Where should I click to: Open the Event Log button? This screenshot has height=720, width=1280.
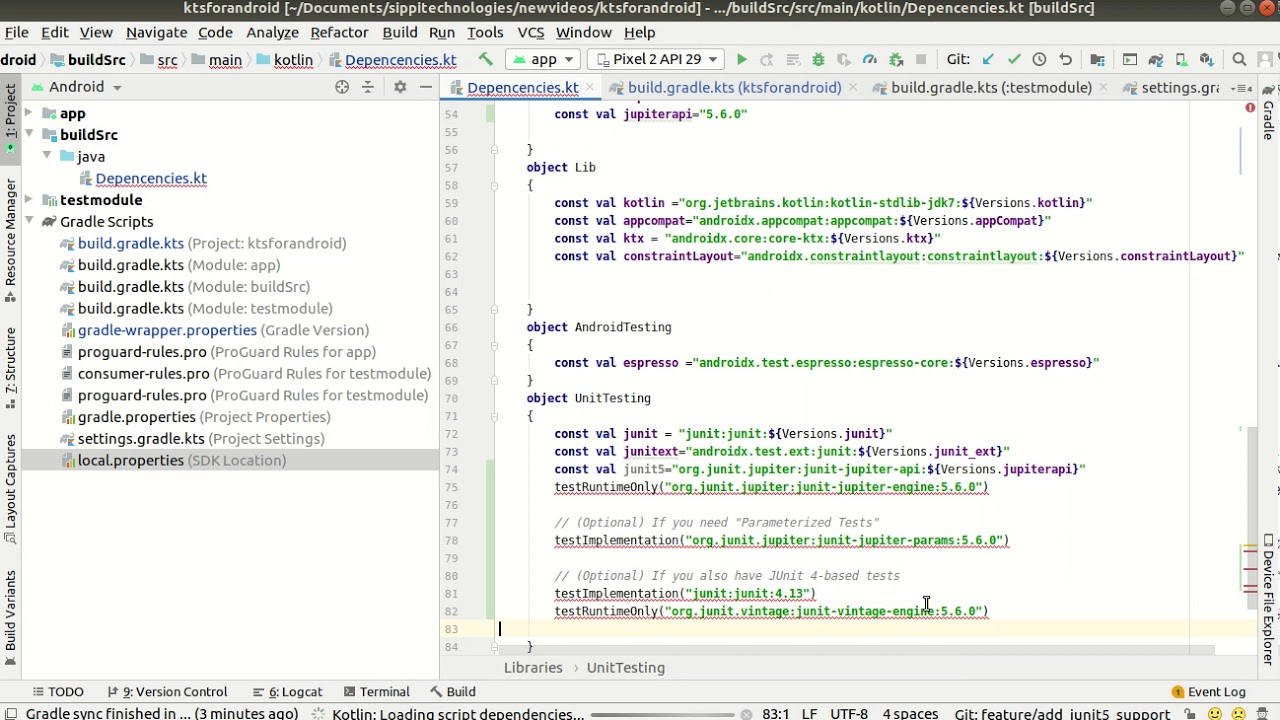[1208, 691]
